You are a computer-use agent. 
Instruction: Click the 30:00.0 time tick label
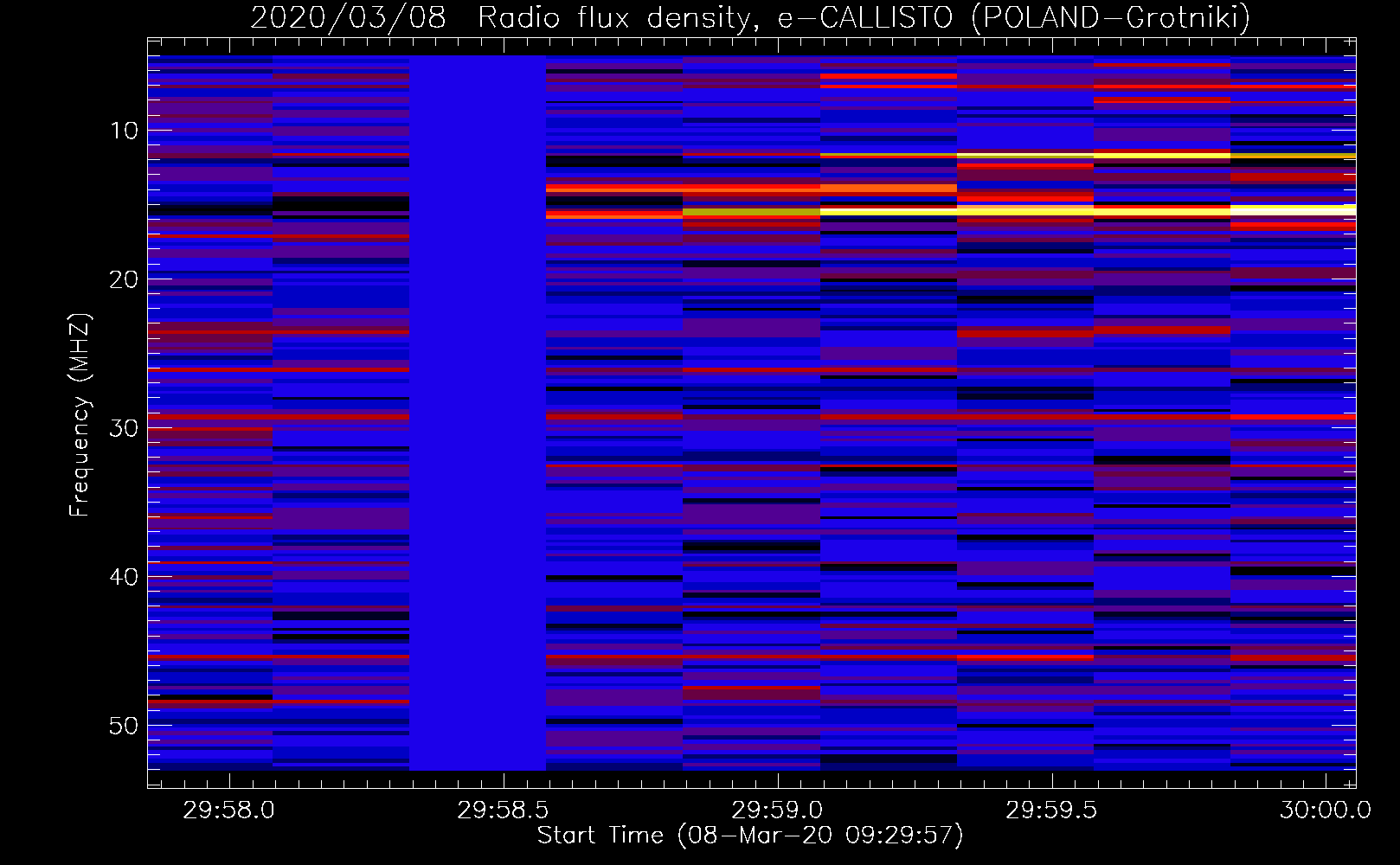1326,810
